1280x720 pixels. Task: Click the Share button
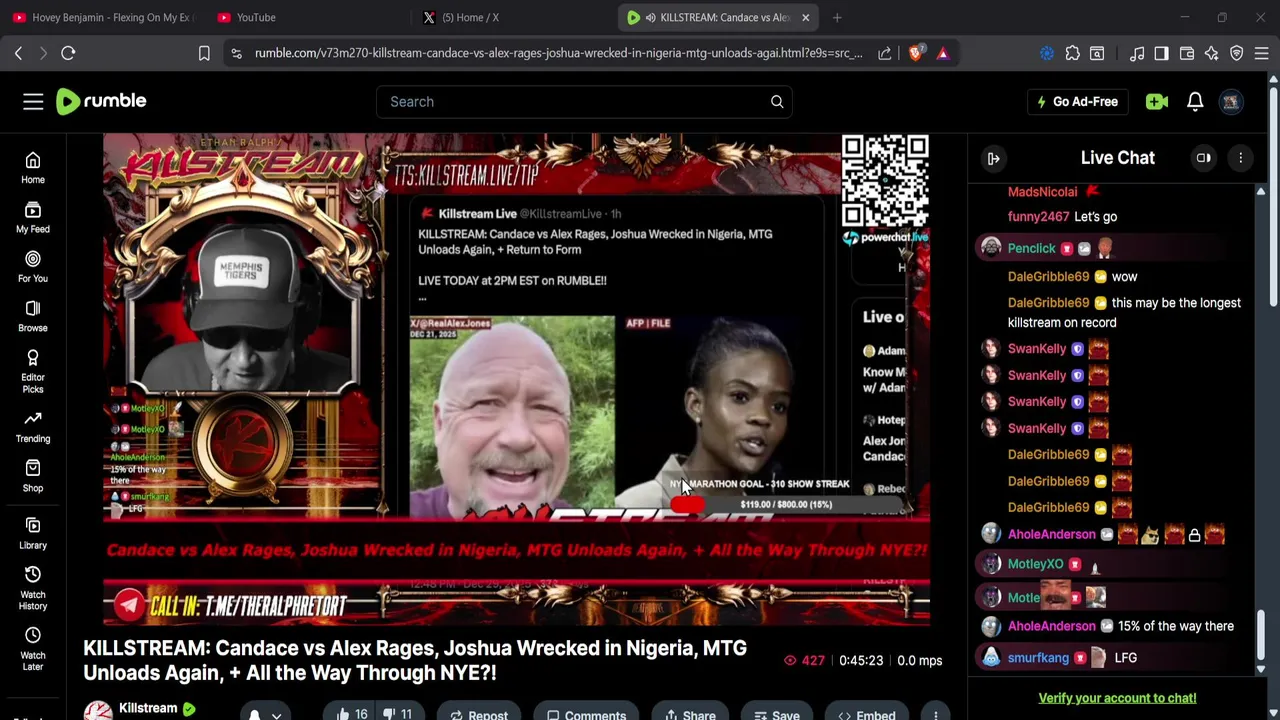click(690, 715)
